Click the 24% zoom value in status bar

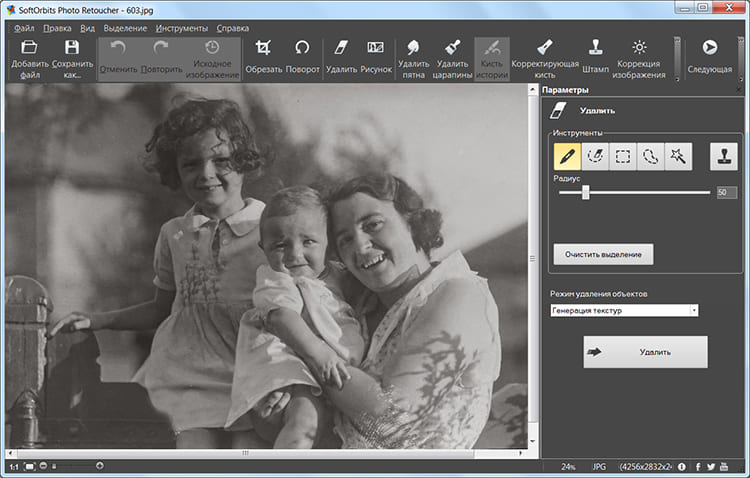(568, 467)
